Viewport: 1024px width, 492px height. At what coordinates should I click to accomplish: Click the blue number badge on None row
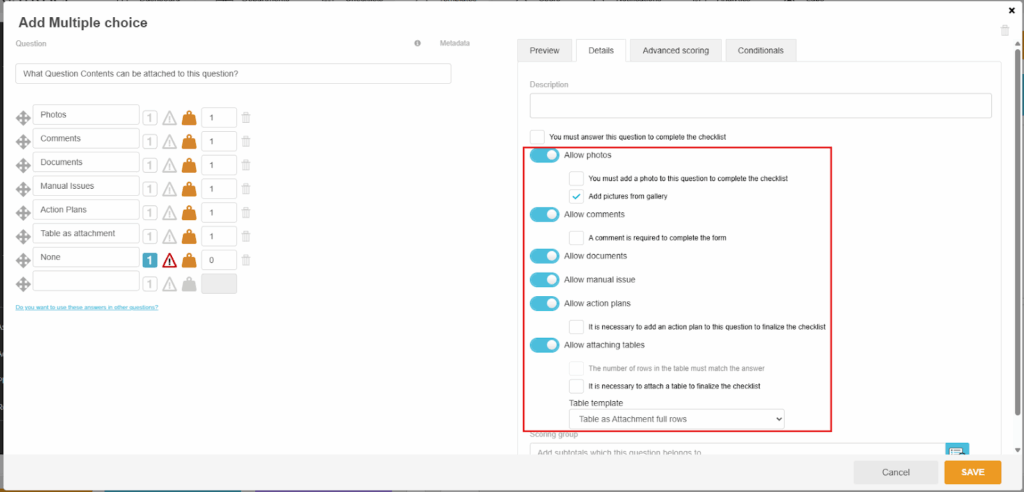tap(150, 260)
